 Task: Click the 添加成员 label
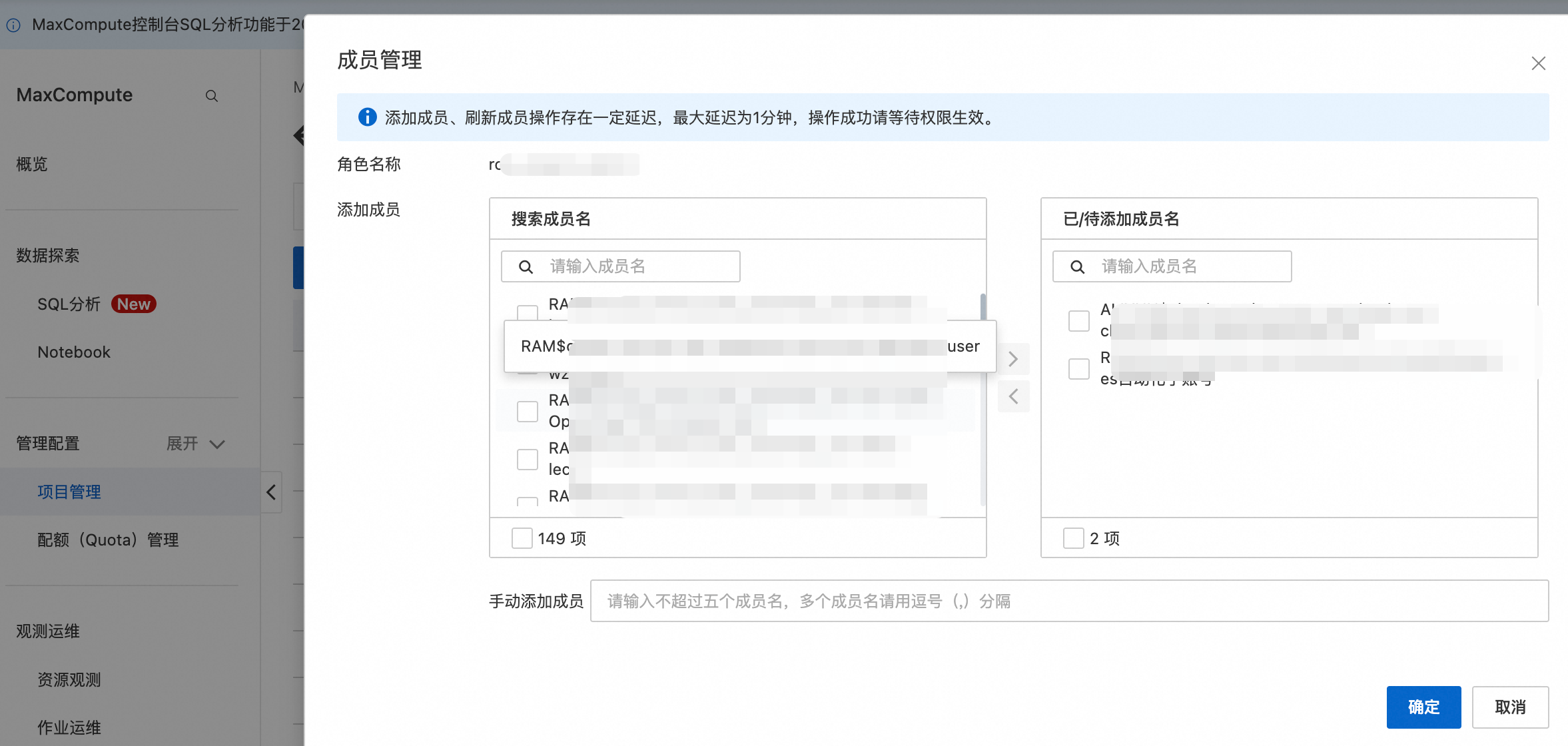369,210
